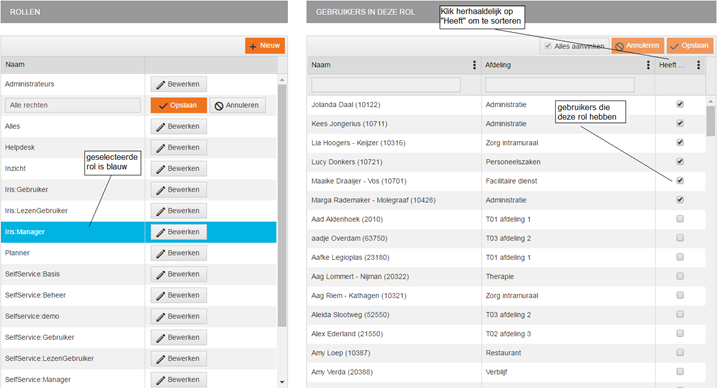Uncheck the role for Lucy Donkers
The image size is (717, 388).
(x=680, y=161)
